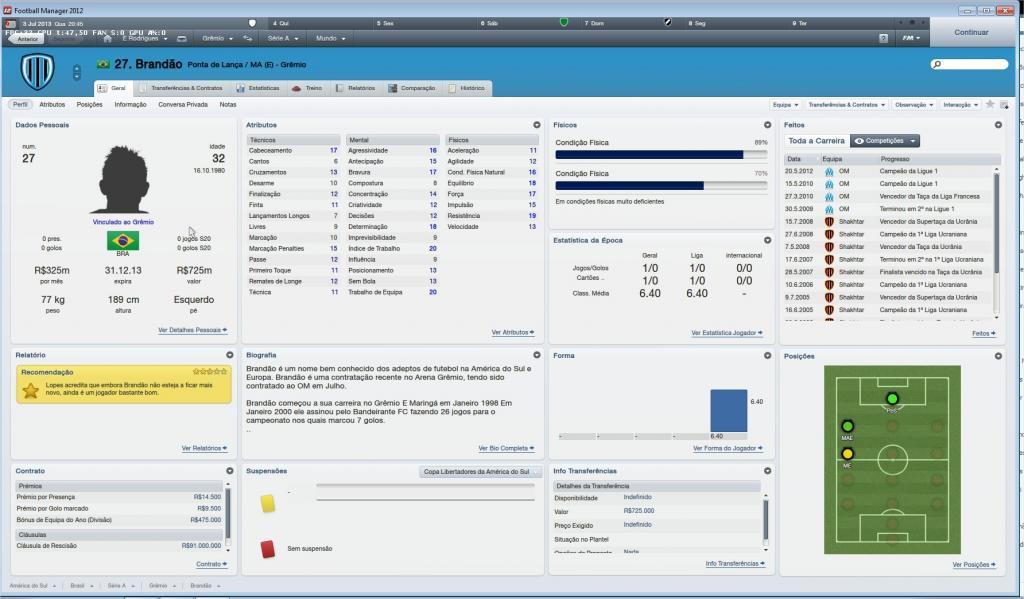Open Biografia panel options circle
Image resolution: width=1024 pixels, height=599 pixels.
click(x=537, y=355)
